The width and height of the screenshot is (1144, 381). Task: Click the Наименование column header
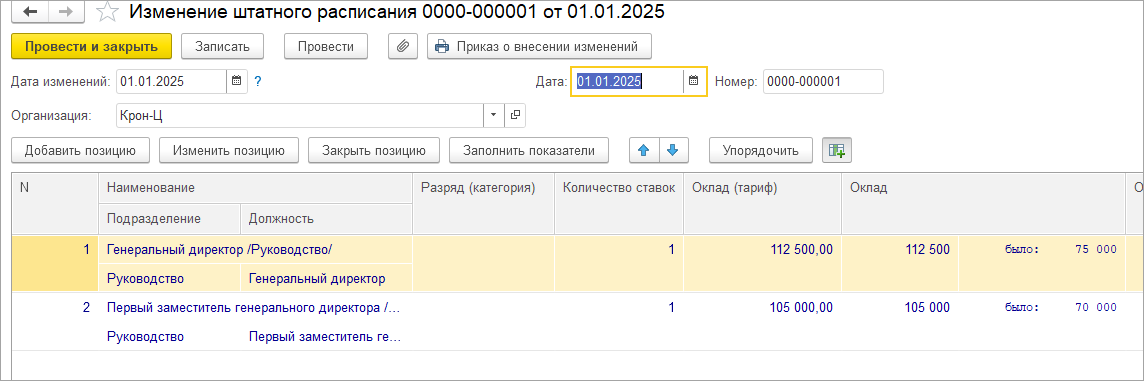point(255,188)
